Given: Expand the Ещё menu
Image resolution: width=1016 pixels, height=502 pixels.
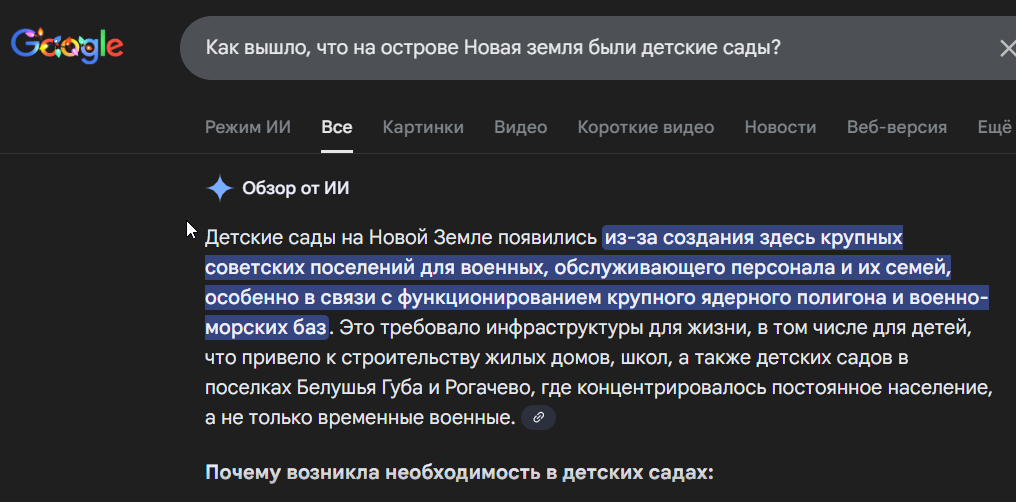Looking at the screenshot, I should tap(995, 127).
